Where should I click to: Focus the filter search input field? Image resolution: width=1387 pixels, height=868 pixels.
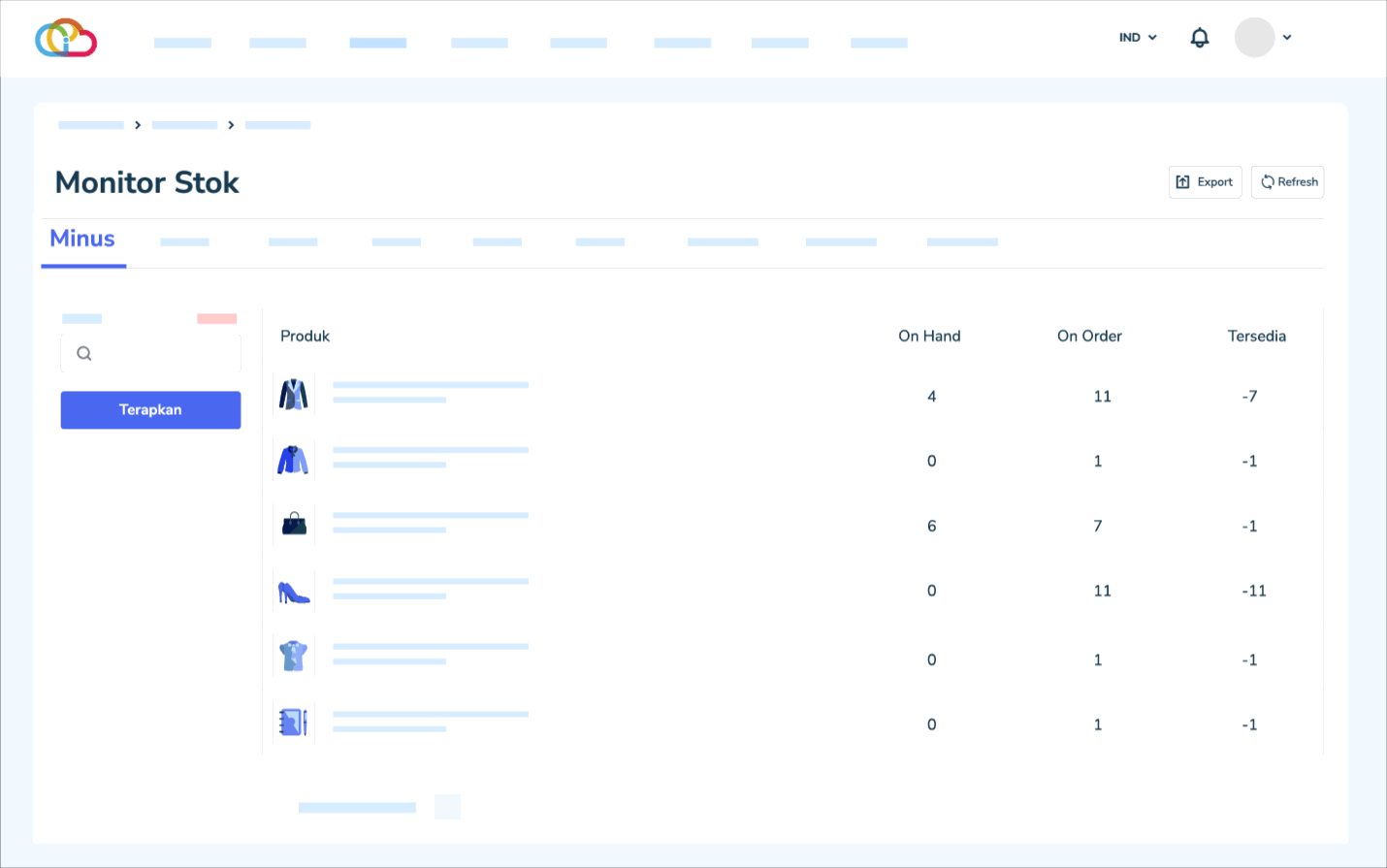[x=160, y=354]
